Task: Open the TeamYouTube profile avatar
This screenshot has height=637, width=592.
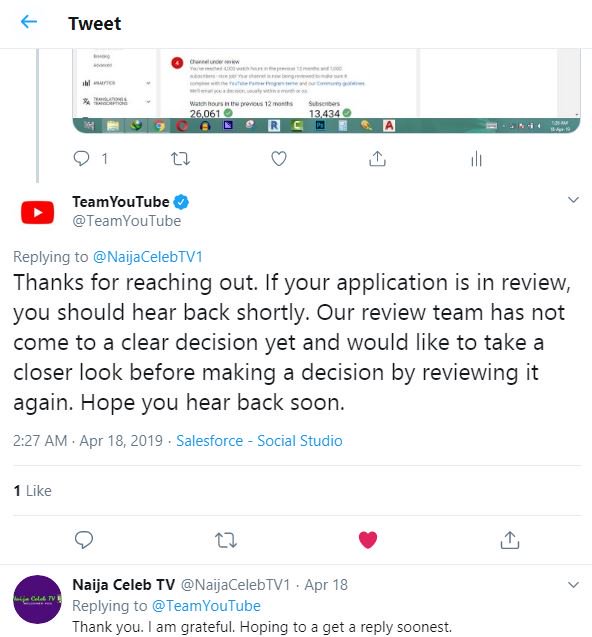Action: 37,212
